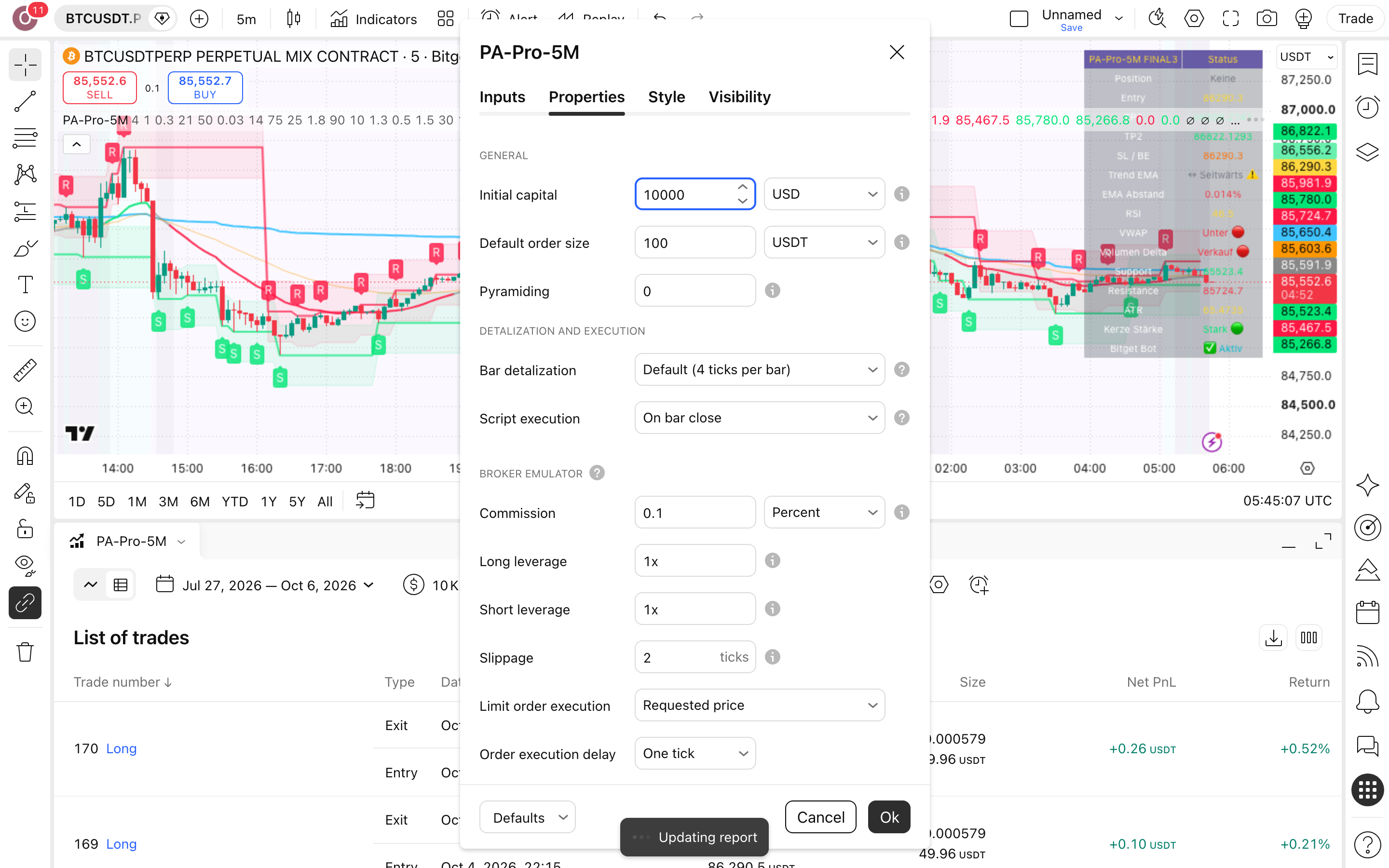Close the PA-Pro-5M settings dialog
Viewport: 1389px width, 868px height.
point(897,52)
